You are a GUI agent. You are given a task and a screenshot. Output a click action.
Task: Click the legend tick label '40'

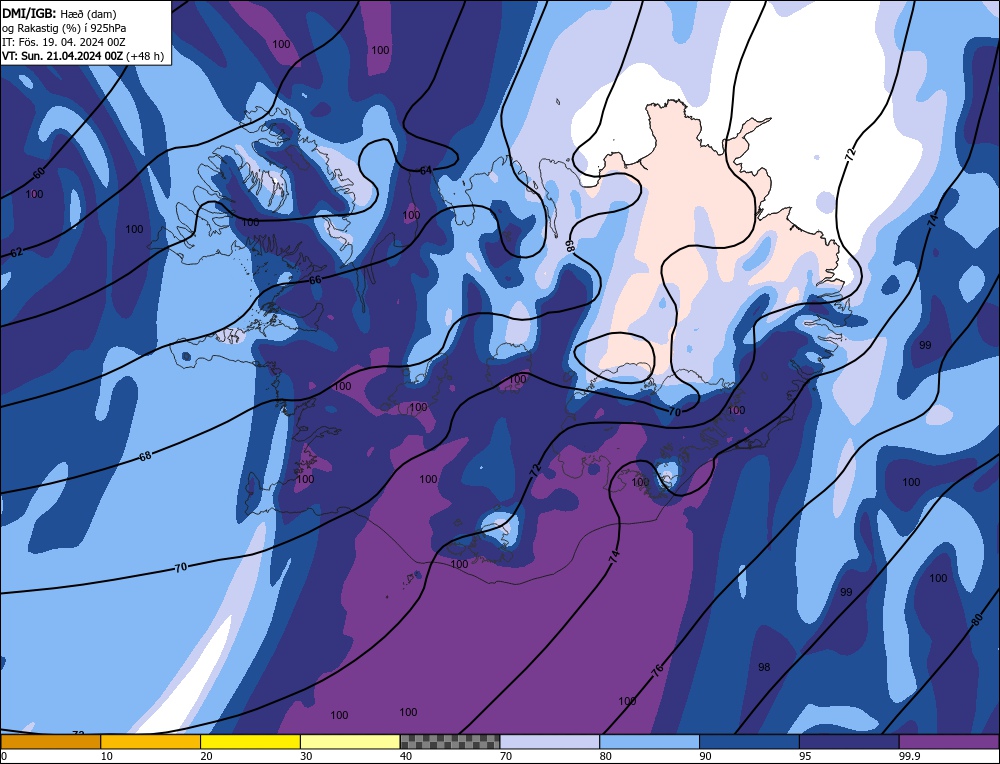coord(406,756)
